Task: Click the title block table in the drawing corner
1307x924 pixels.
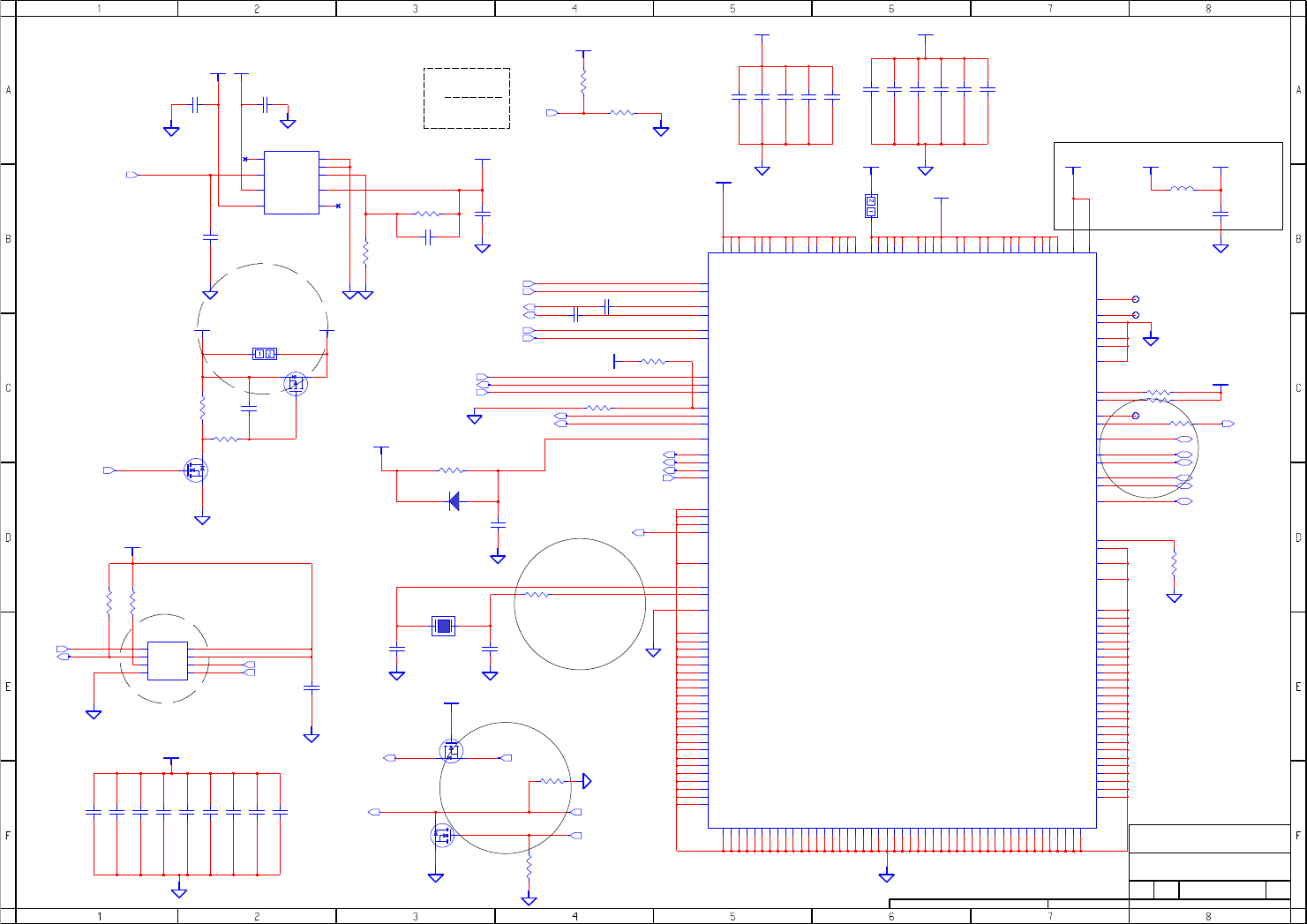Action: (1210, 862)
